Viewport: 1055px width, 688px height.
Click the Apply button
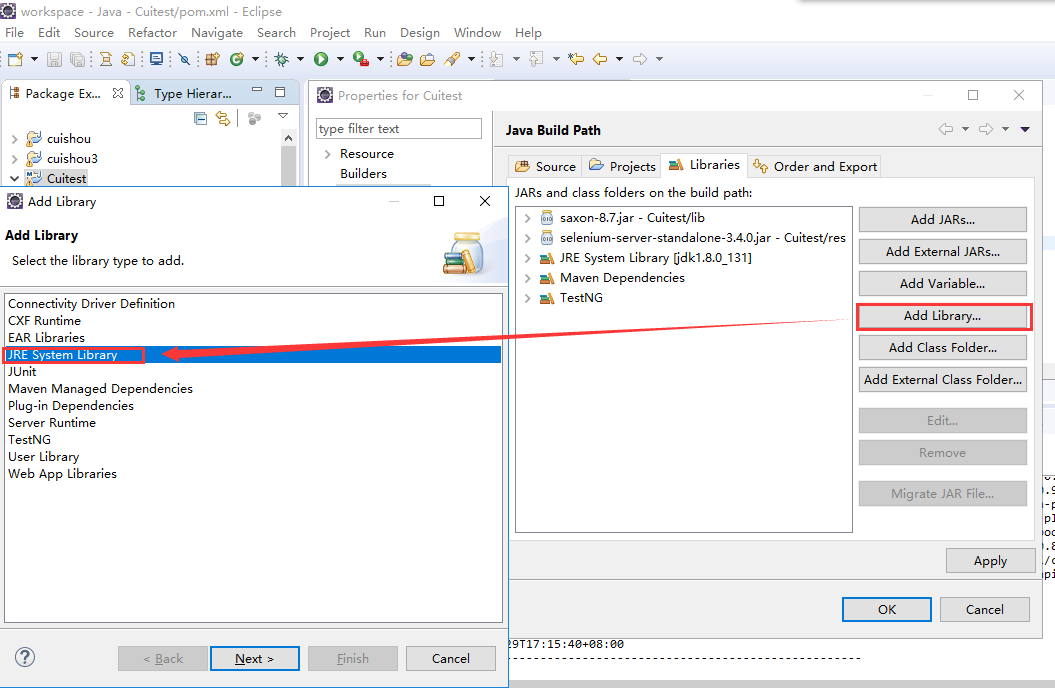(990, 561)
